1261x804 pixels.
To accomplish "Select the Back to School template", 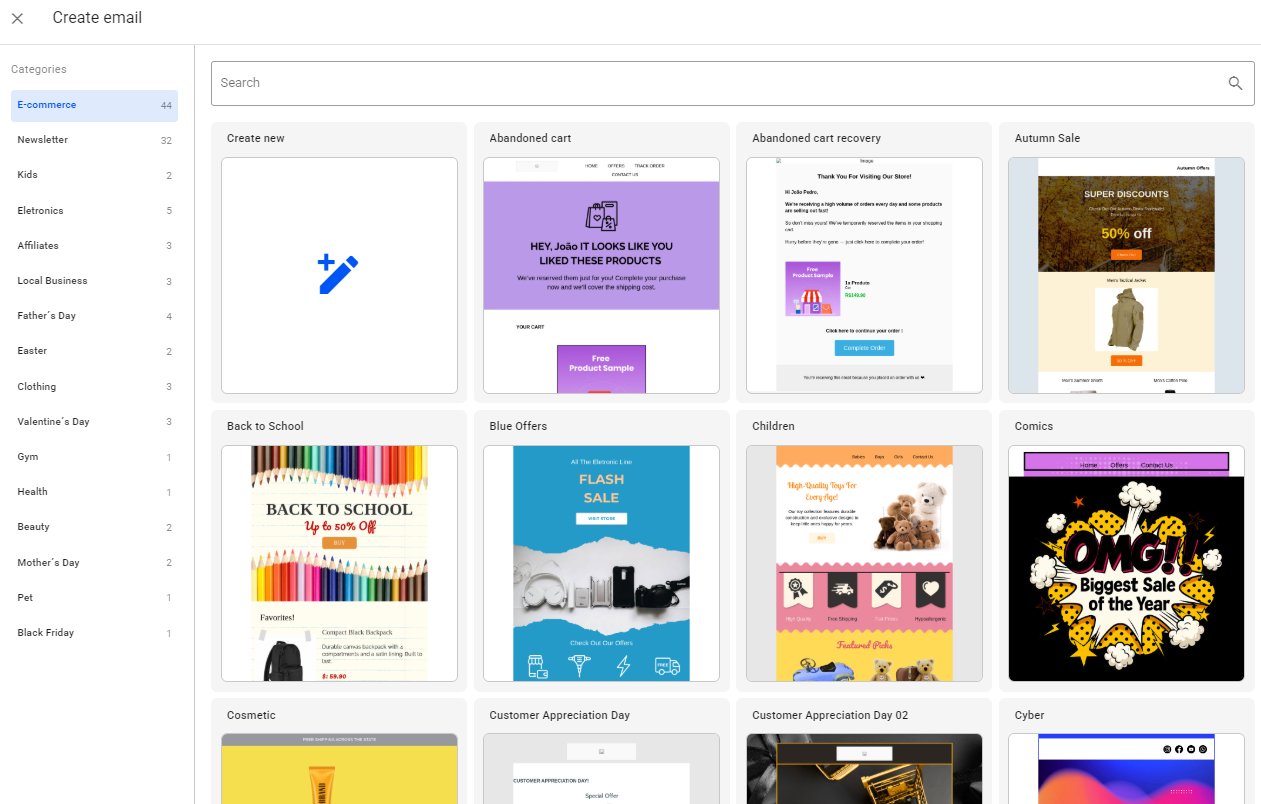I will point(339,563).
